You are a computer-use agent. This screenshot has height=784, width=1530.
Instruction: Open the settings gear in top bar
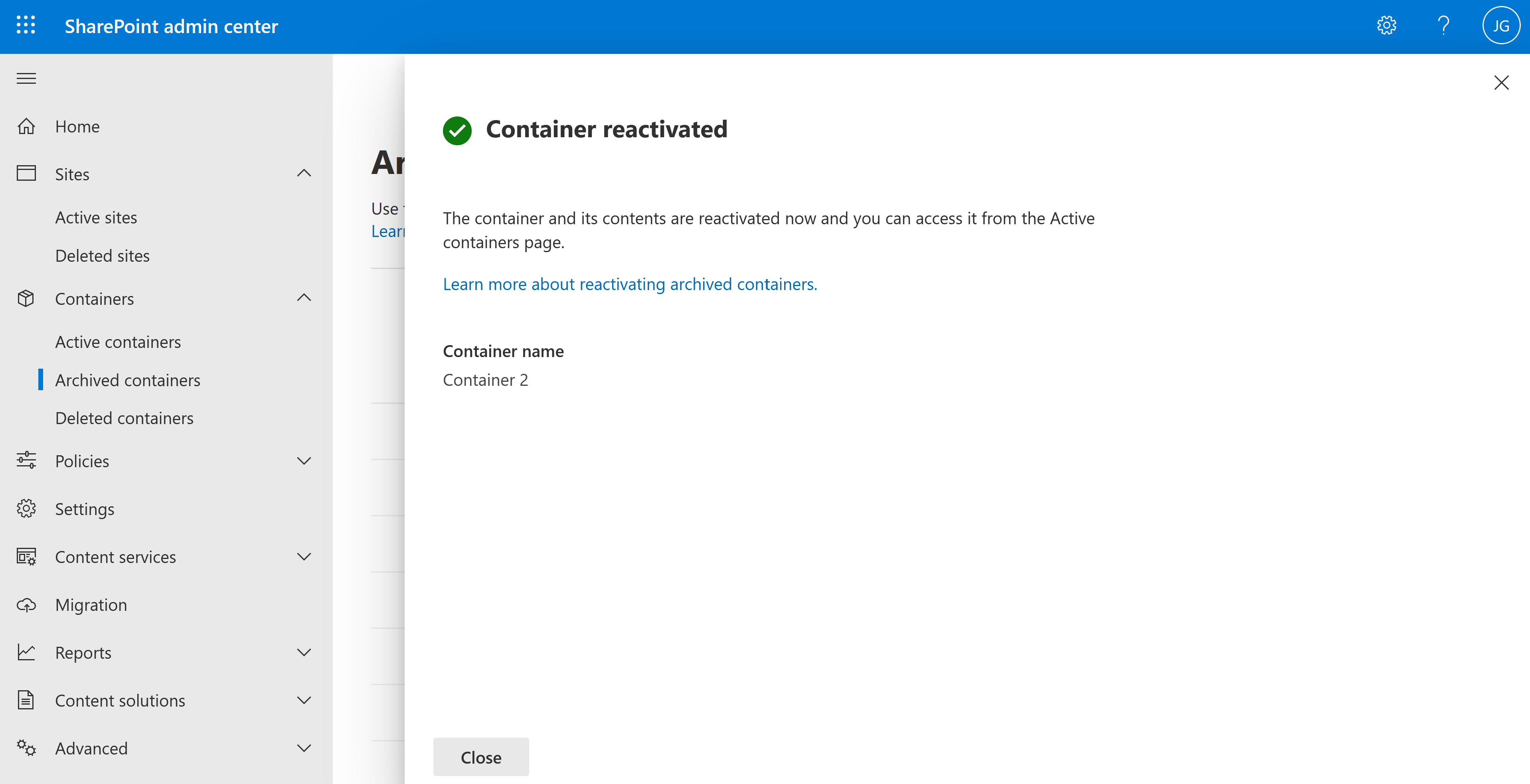pos(1386,25)
